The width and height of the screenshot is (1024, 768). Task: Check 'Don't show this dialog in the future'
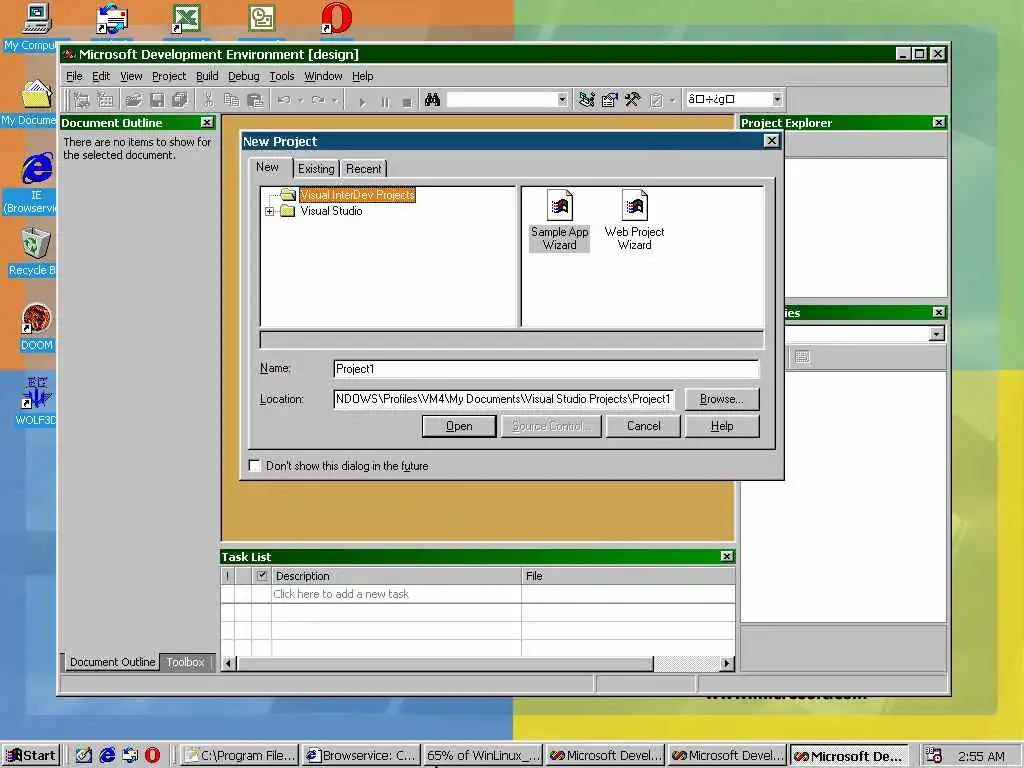point(255,465)
